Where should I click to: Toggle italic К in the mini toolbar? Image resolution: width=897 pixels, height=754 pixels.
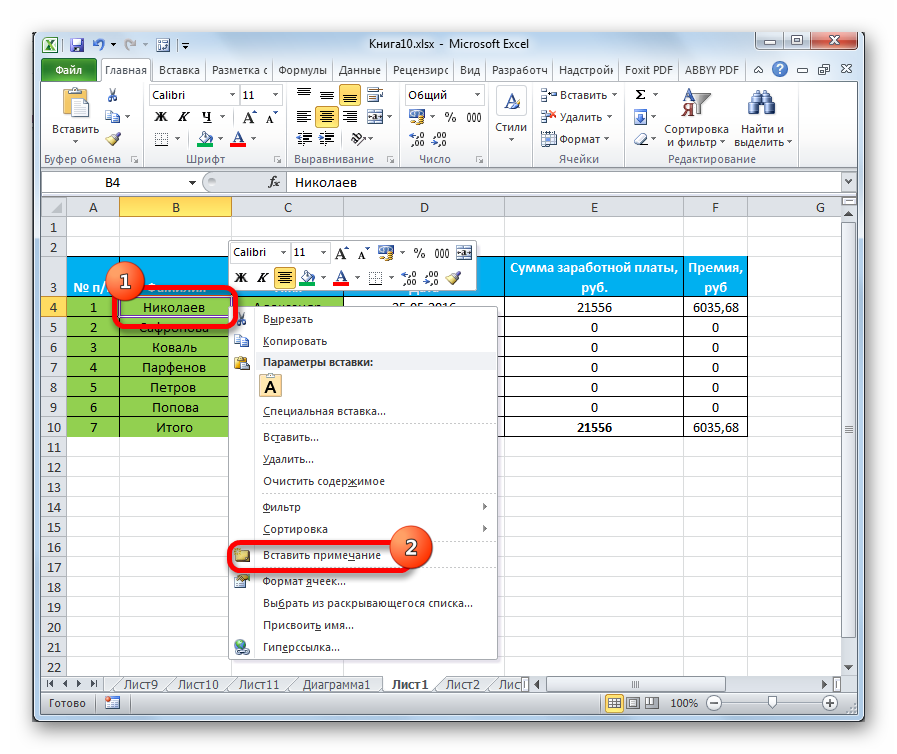263,278
